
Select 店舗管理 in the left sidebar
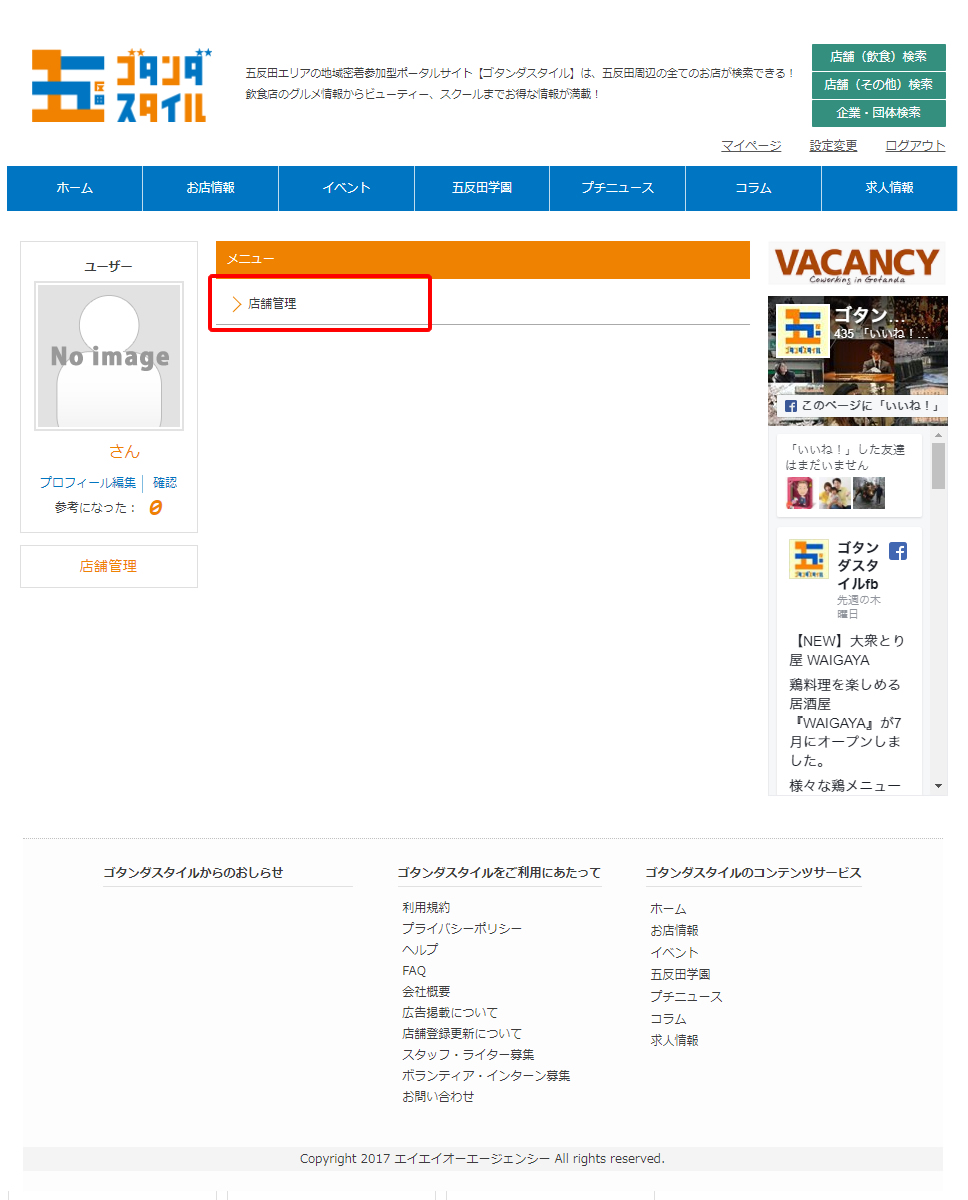tap(108, 566)
